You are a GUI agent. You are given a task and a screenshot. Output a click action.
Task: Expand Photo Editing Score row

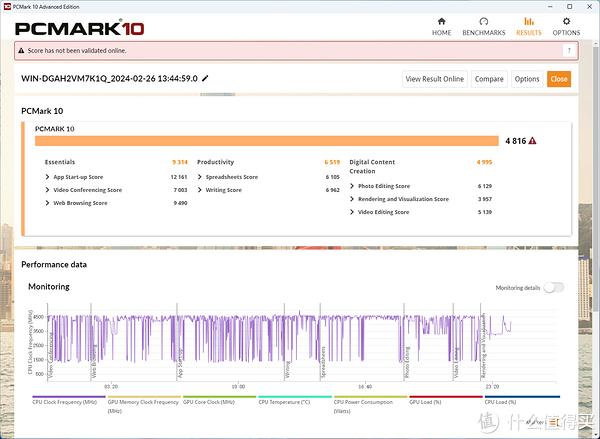point(352,186)
